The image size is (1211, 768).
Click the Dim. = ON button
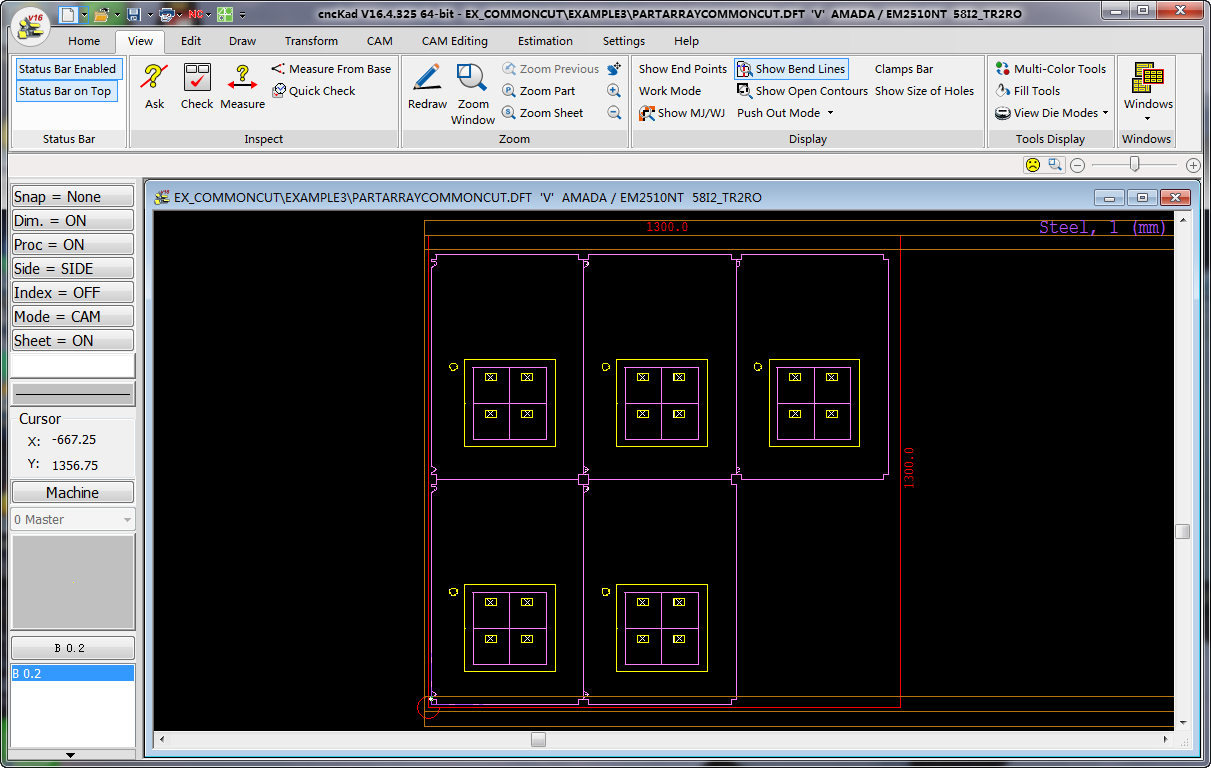[72, 221]
